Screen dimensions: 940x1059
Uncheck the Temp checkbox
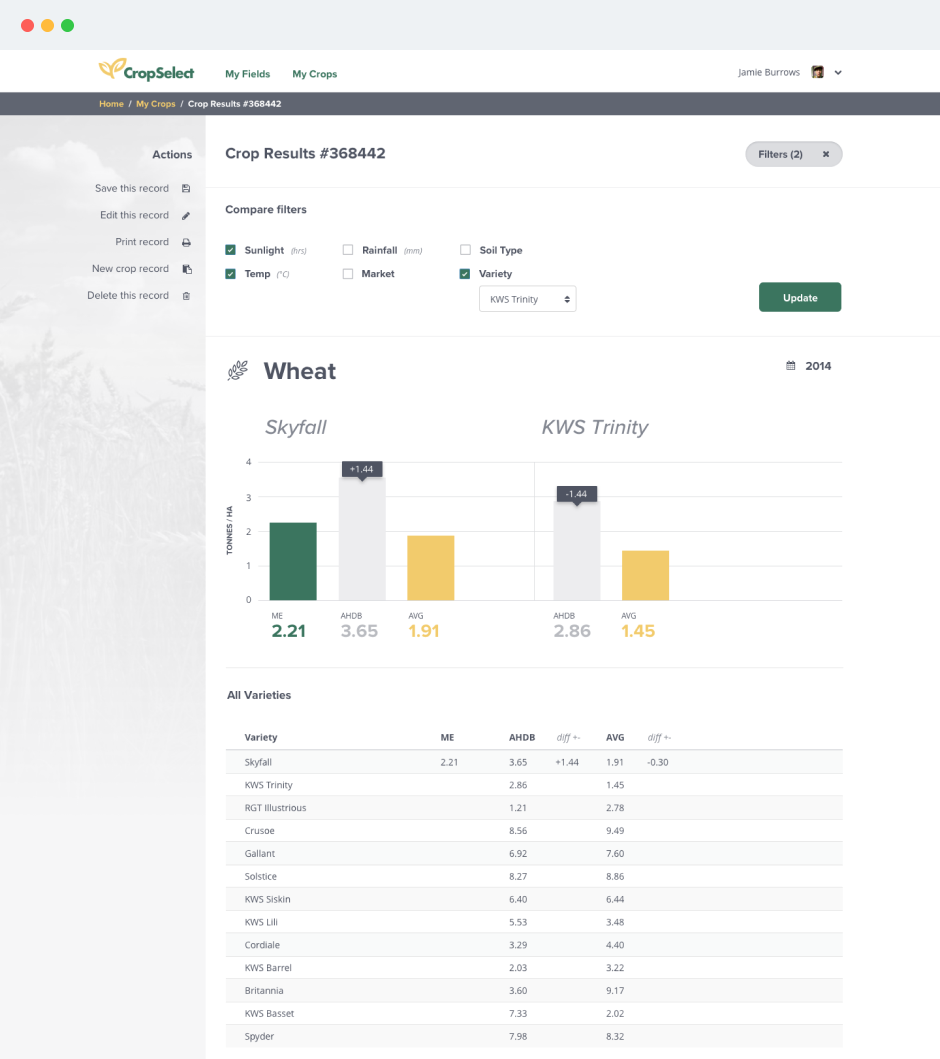point(230,274)
